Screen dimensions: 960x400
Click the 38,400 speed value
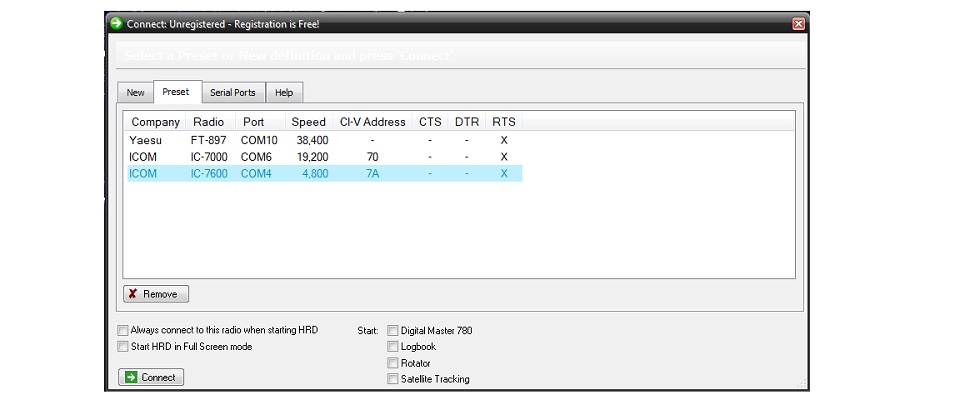[x=312, y=140]
